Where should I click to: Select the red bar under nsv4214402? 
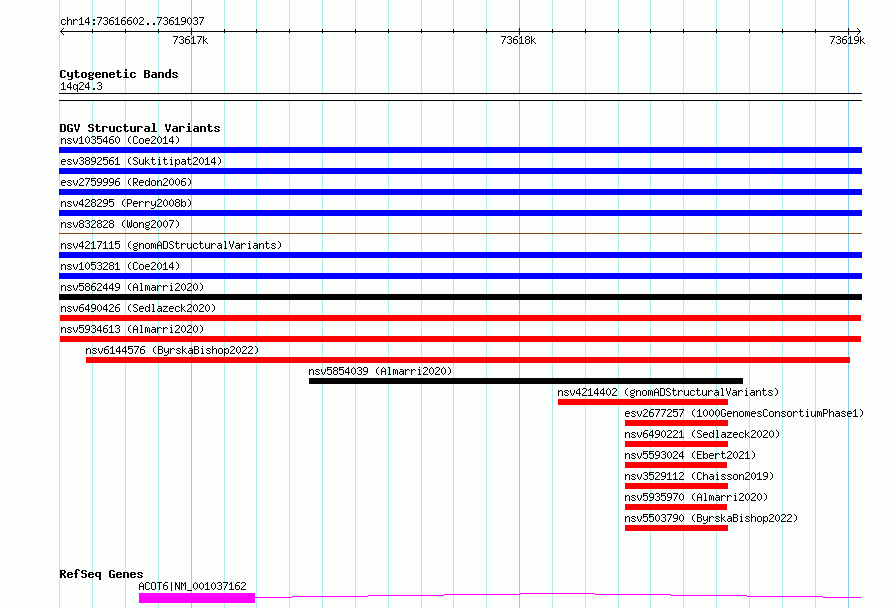click(x=643, y=402)
